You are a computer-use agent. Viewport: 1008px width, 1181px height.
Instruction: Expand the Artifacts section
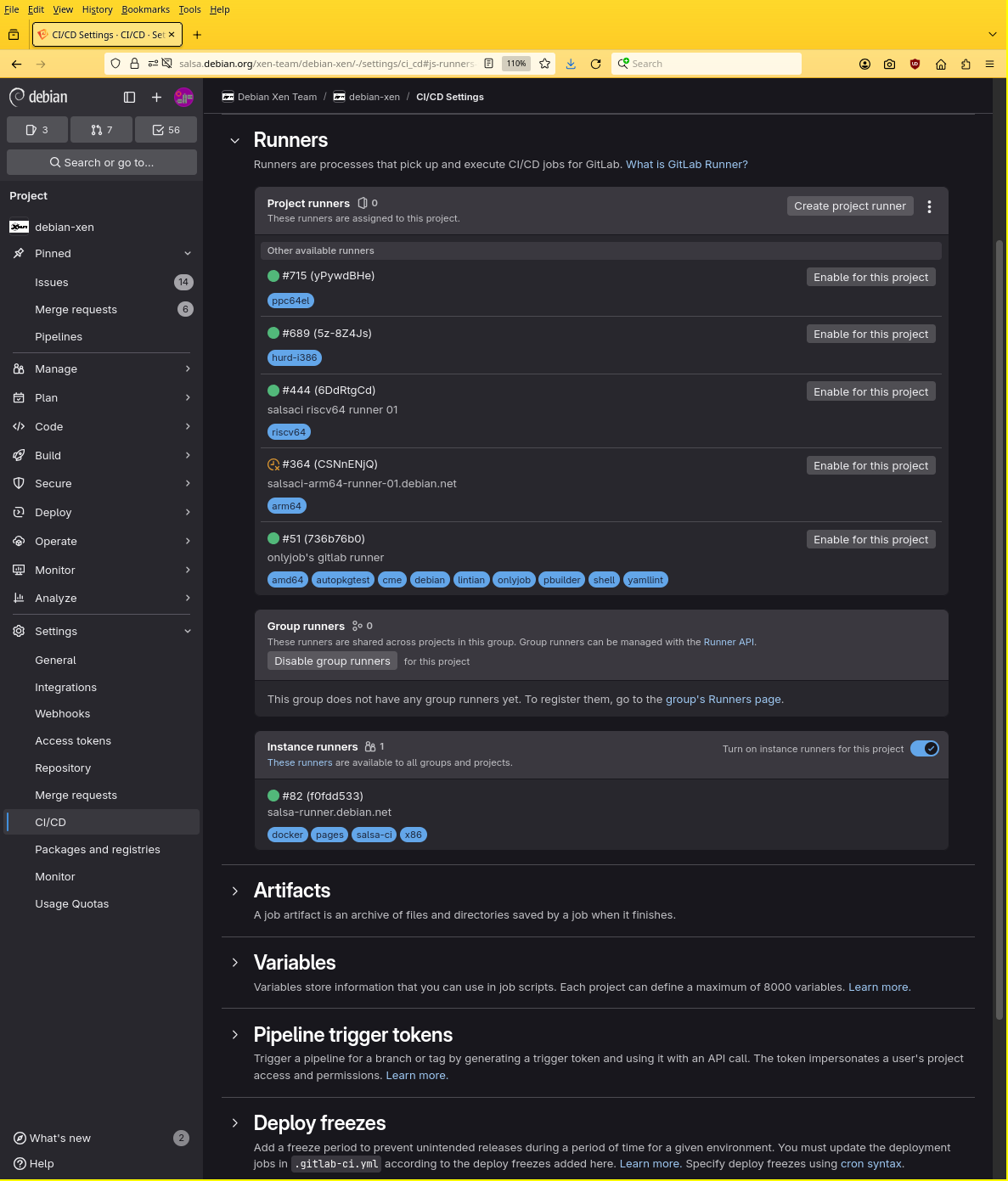coord(235,891)
